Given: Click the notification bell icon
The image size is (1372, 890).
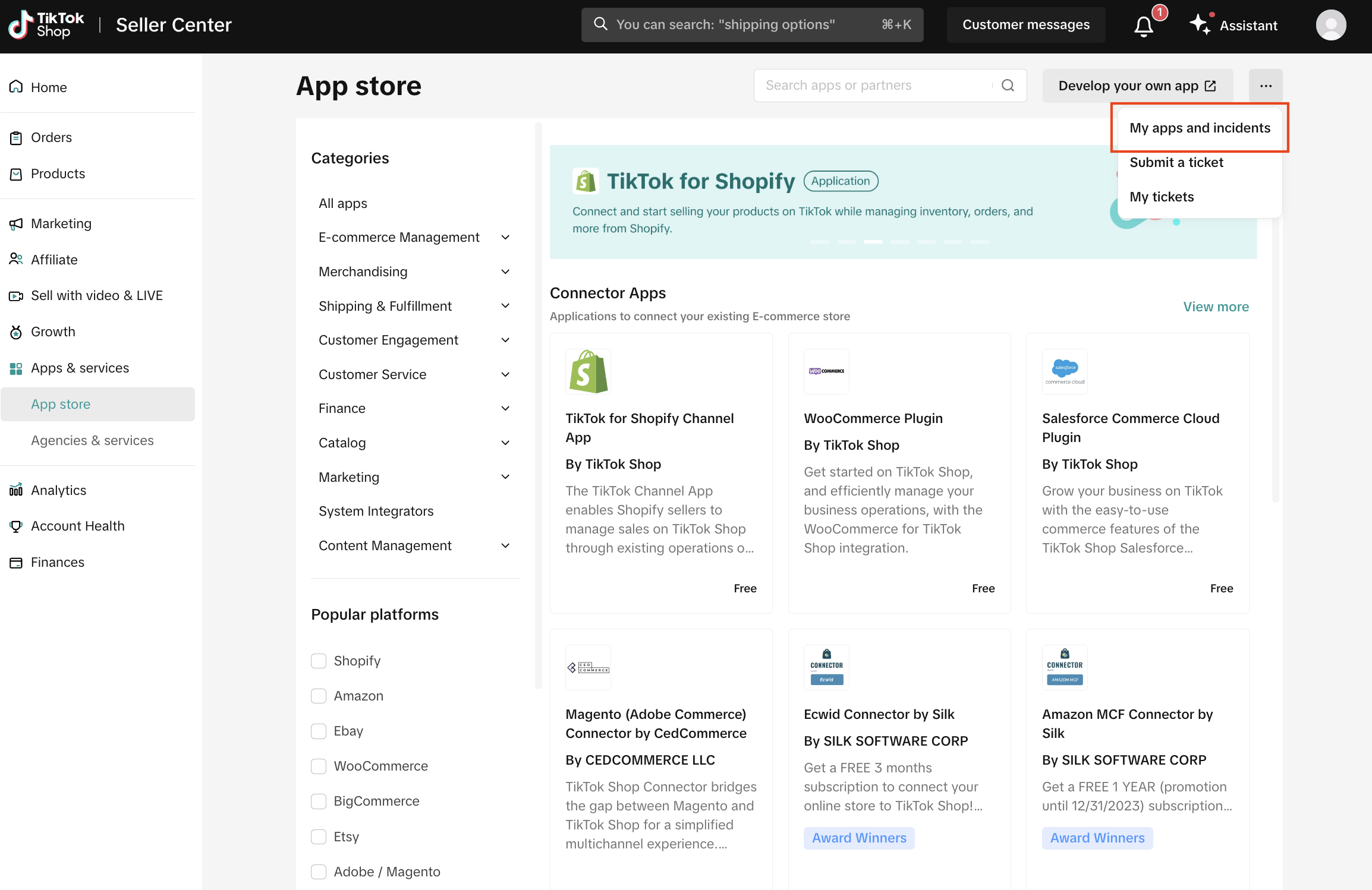Looking at the screenshot, I should [1143, 26].
